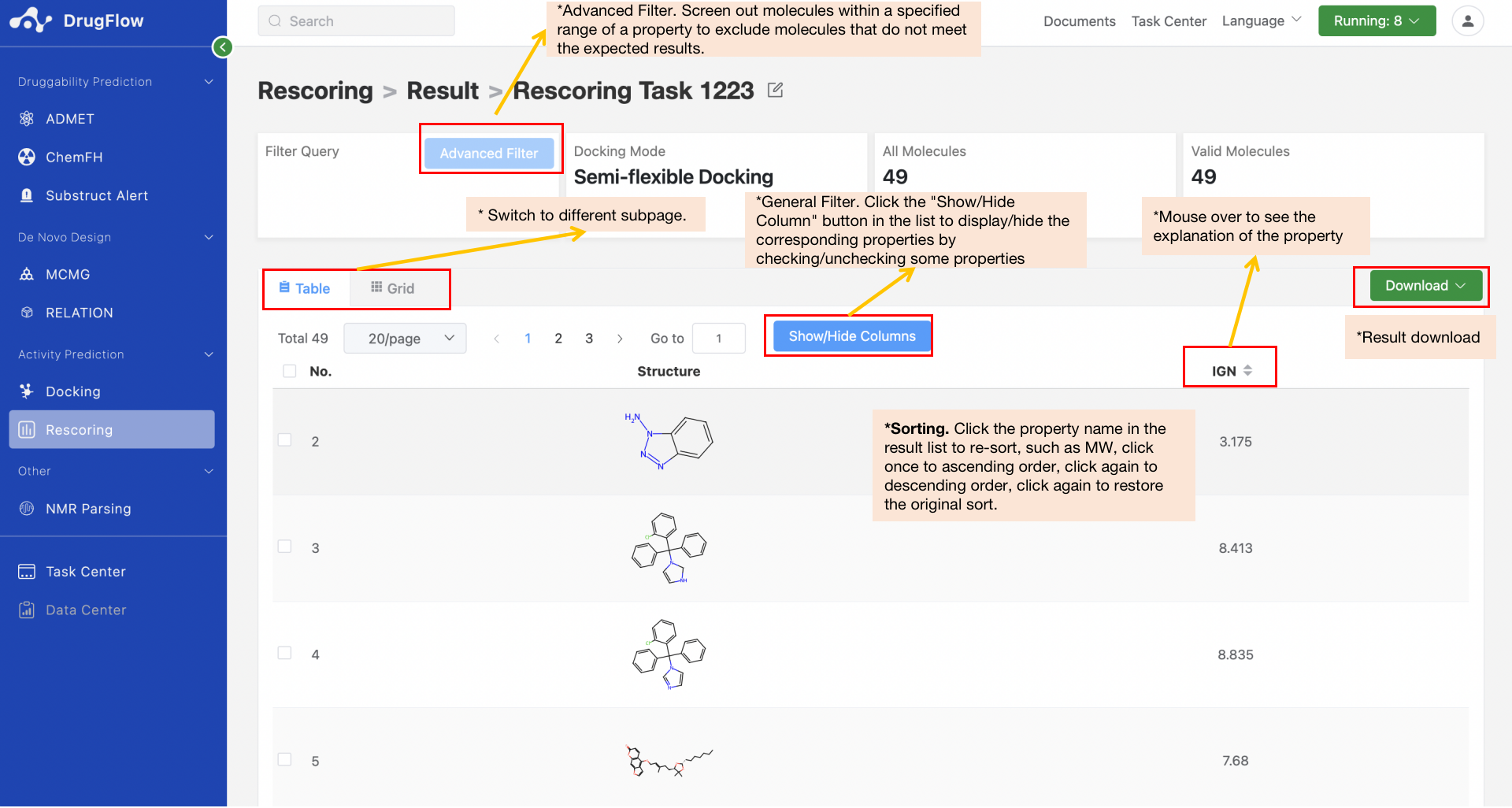Screen dimensions: 1512x808
Task: Click the Show/Hide Columns button
Action: [x=848, y=335]
